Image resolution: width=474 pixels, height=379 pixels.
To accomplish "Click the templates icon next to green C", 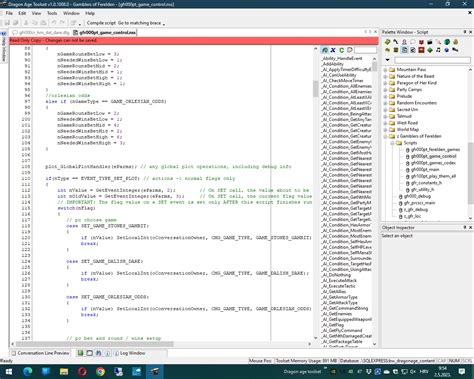I will pyautogui.click(x=350, y=50).
